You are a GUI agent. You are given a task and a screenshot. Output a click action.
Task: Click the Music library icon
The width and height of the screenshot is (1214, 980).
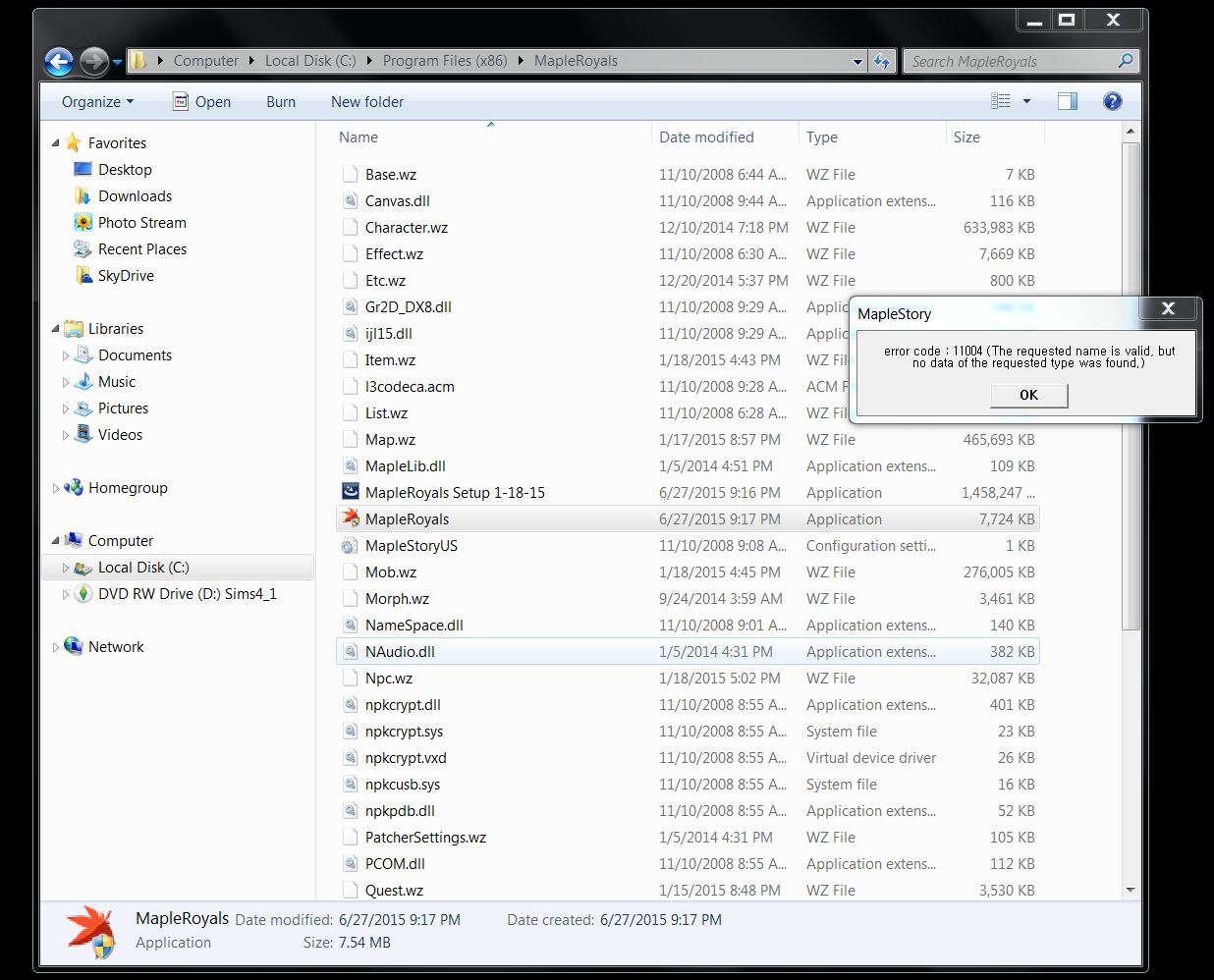pyautogui.click(x=84, y=382)
